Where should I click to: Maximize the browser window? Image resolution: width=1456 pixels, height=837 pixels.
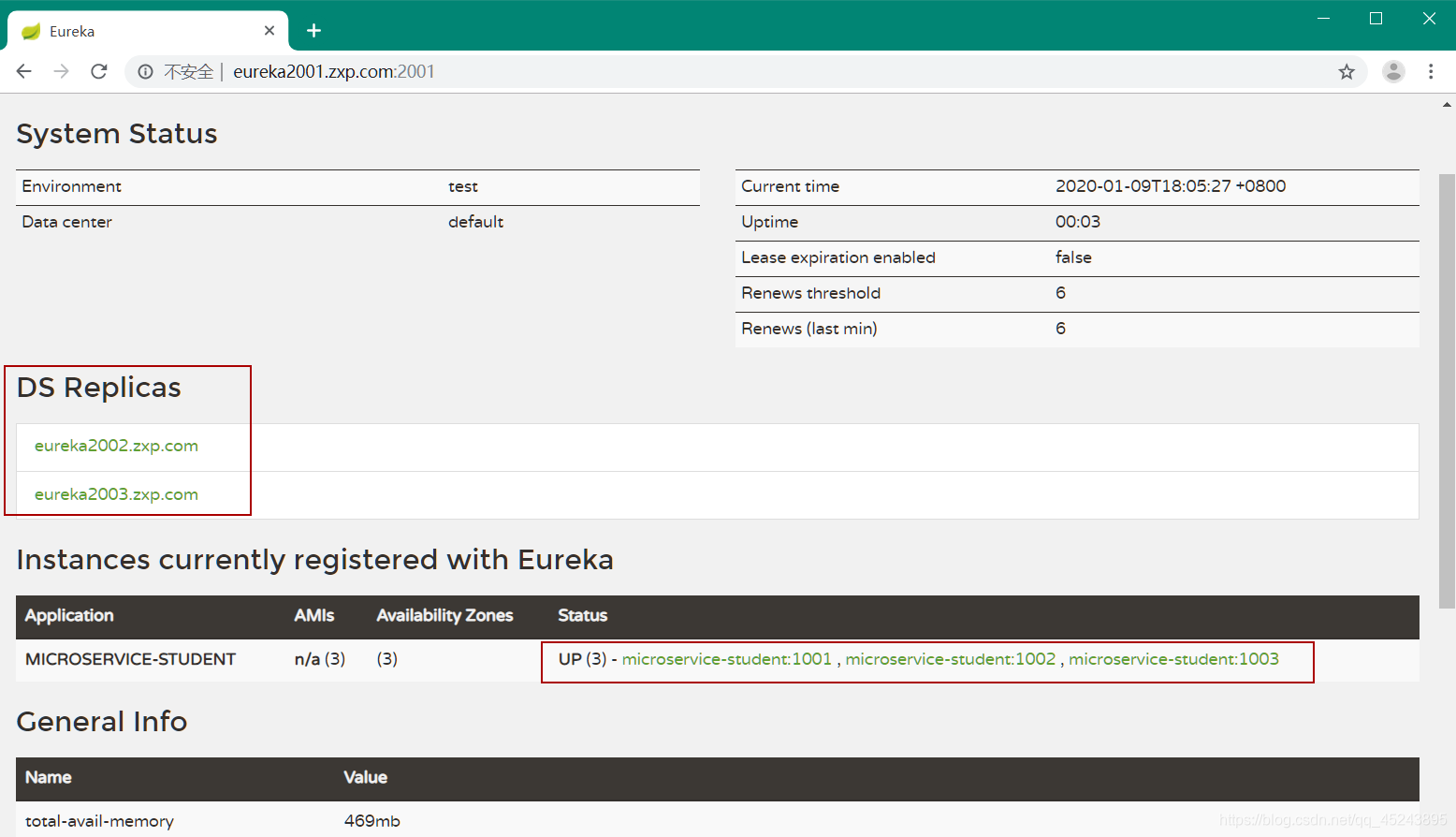1376,19
